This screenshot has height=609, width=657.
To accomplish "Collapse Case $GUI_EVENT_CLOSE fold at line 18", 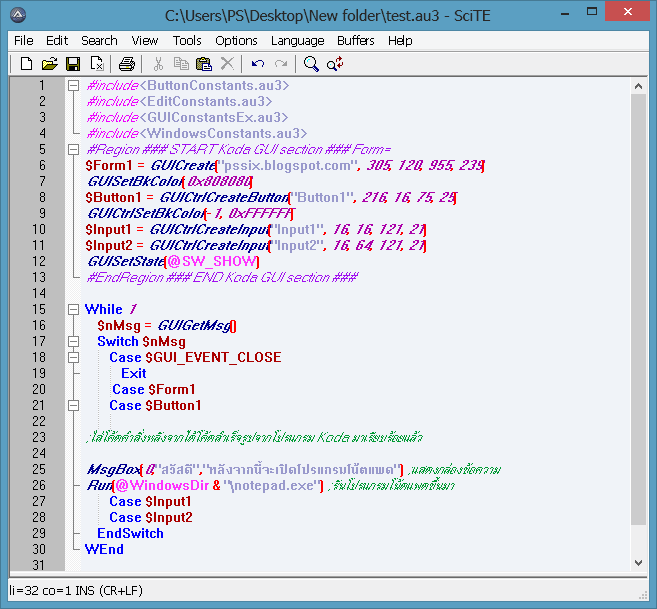I will [x=73, y=358].
